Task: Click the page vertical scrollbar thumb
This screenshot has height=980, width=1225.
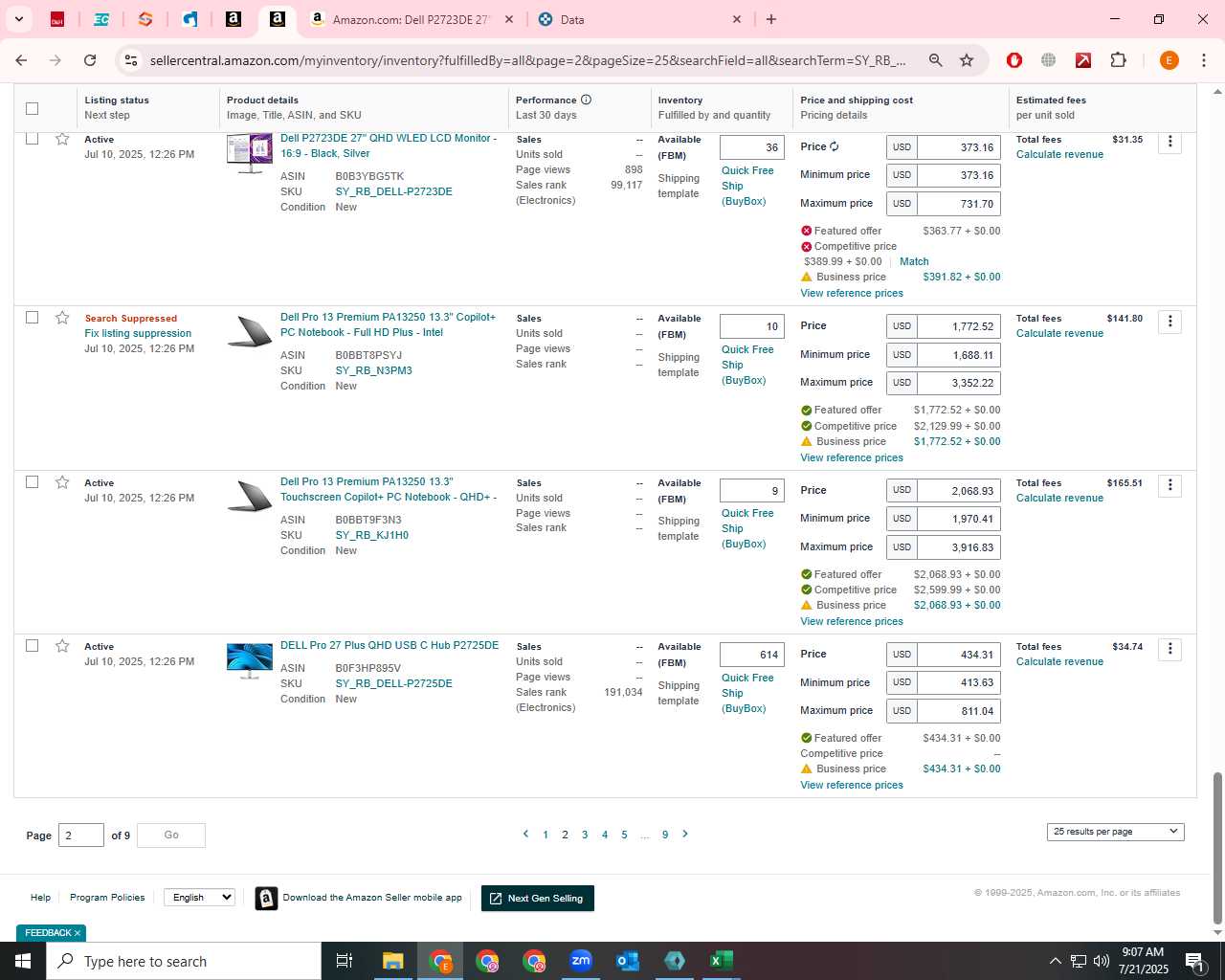Action: (x=1217, y=847)
